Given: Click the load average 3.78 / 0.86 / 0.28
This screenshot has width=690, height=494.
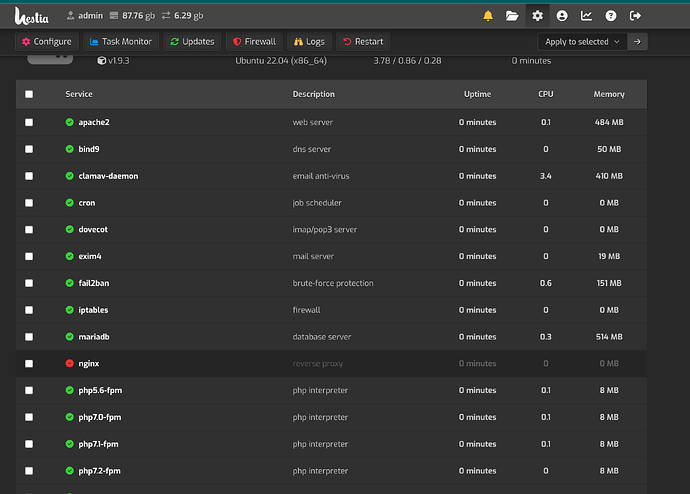Looking at the screenshot, I should 407,61.
